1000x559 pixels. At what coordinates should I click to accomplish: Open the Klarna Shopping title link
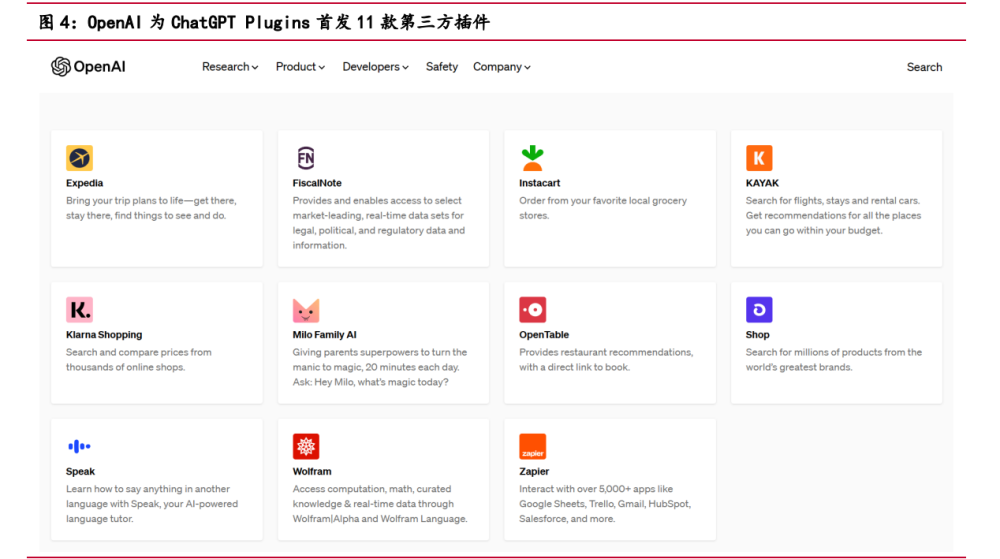pyautogui.click(x=104, y=335)
